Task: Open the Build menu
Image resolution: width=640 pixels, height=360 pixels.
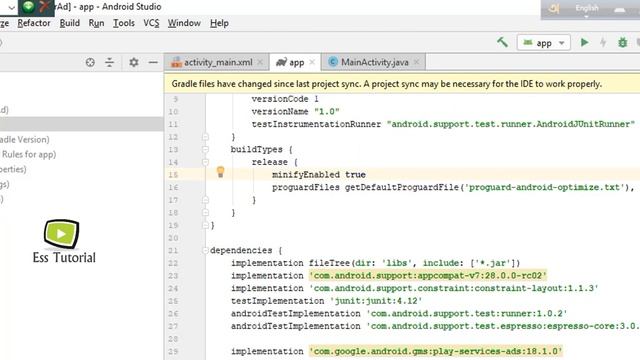Action: click(70, 23)
